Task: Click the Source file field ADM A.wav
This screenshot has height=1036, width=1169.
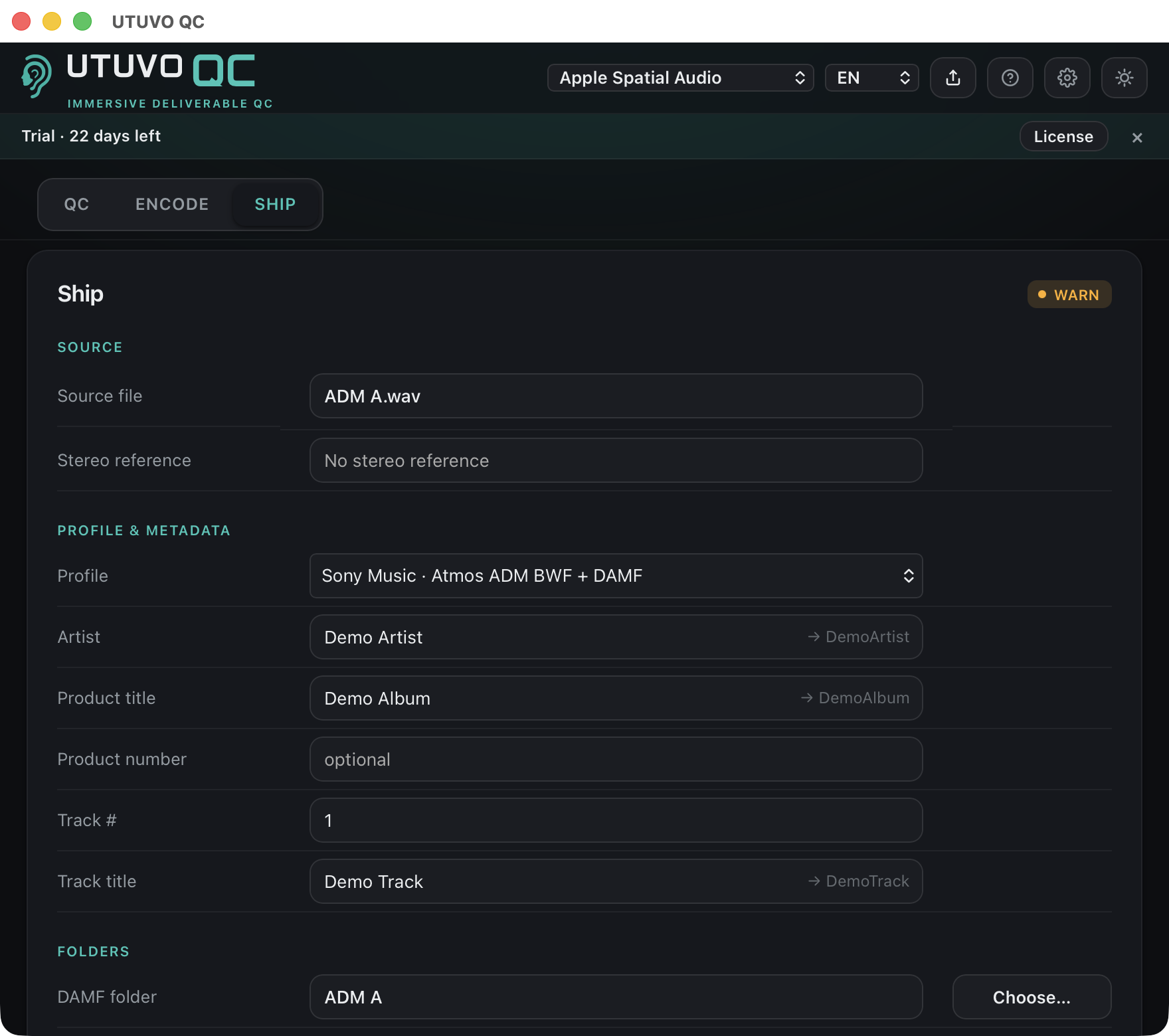Action: point(616,396)
